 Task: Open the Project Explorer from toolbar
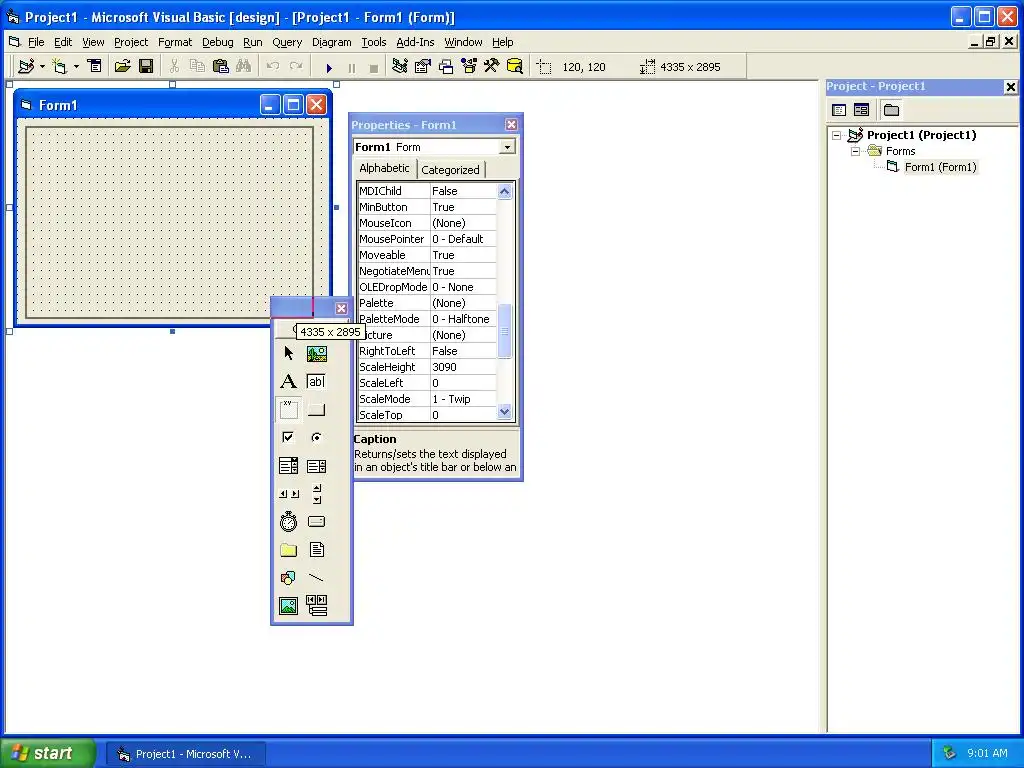tap(400, 67)
